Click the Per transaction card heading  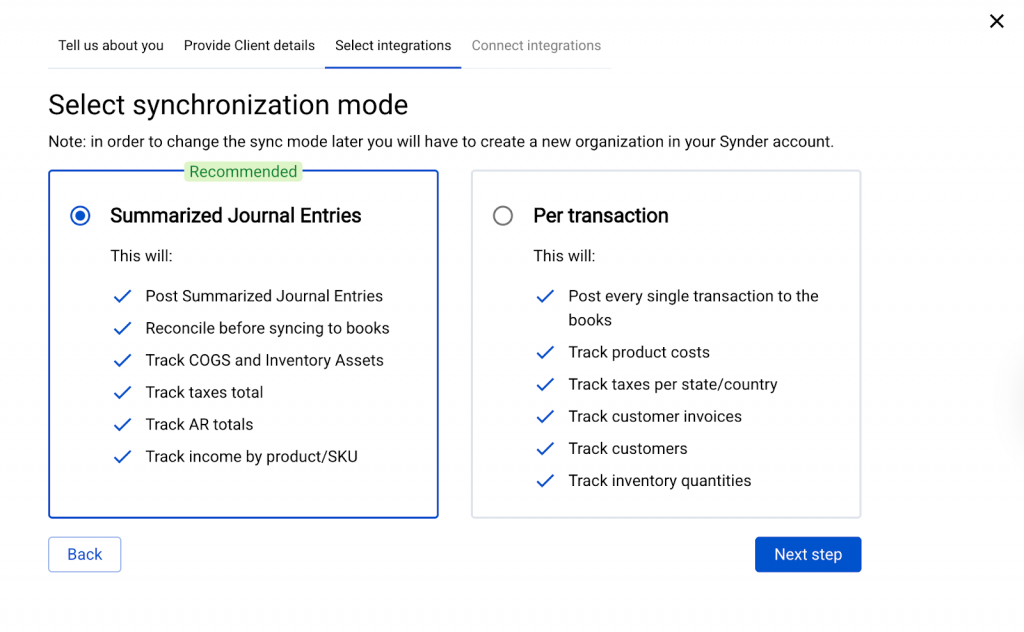point(600,216)
